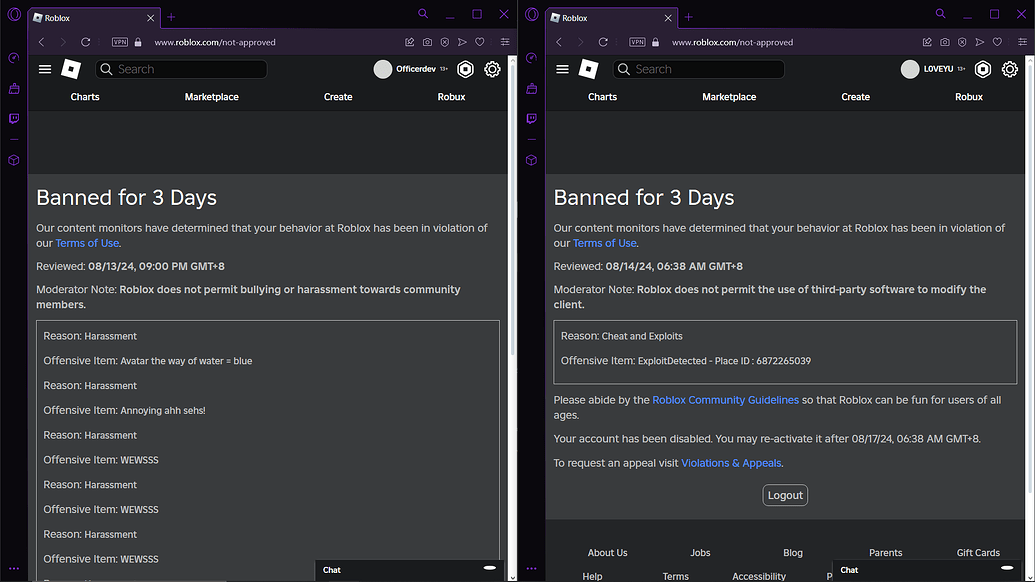Click heart bookmark icon in right address bar
The height and width of the screenshot is (582, 1035).
point(997,42)
